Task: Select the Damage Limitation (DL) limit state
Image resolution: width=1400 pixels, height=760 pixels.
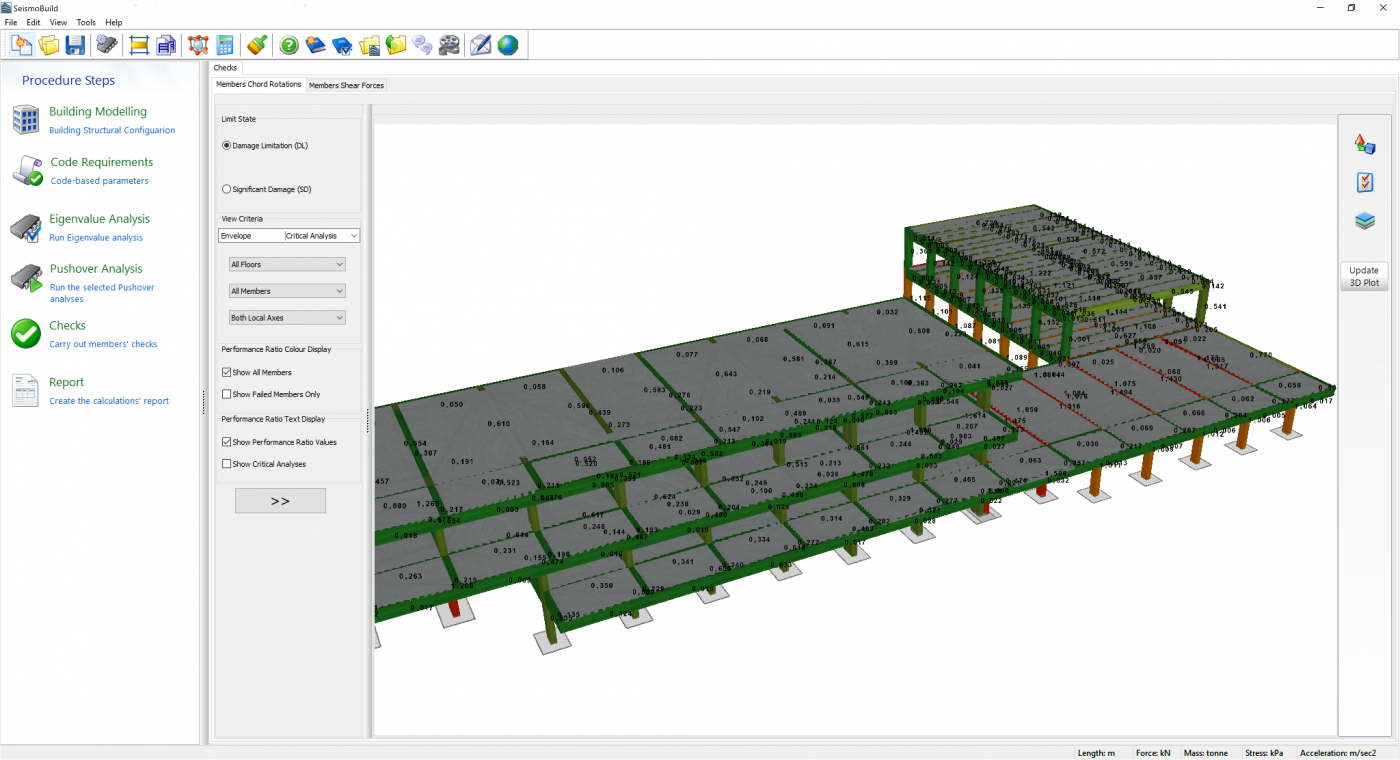Action: tap(265, 146)
